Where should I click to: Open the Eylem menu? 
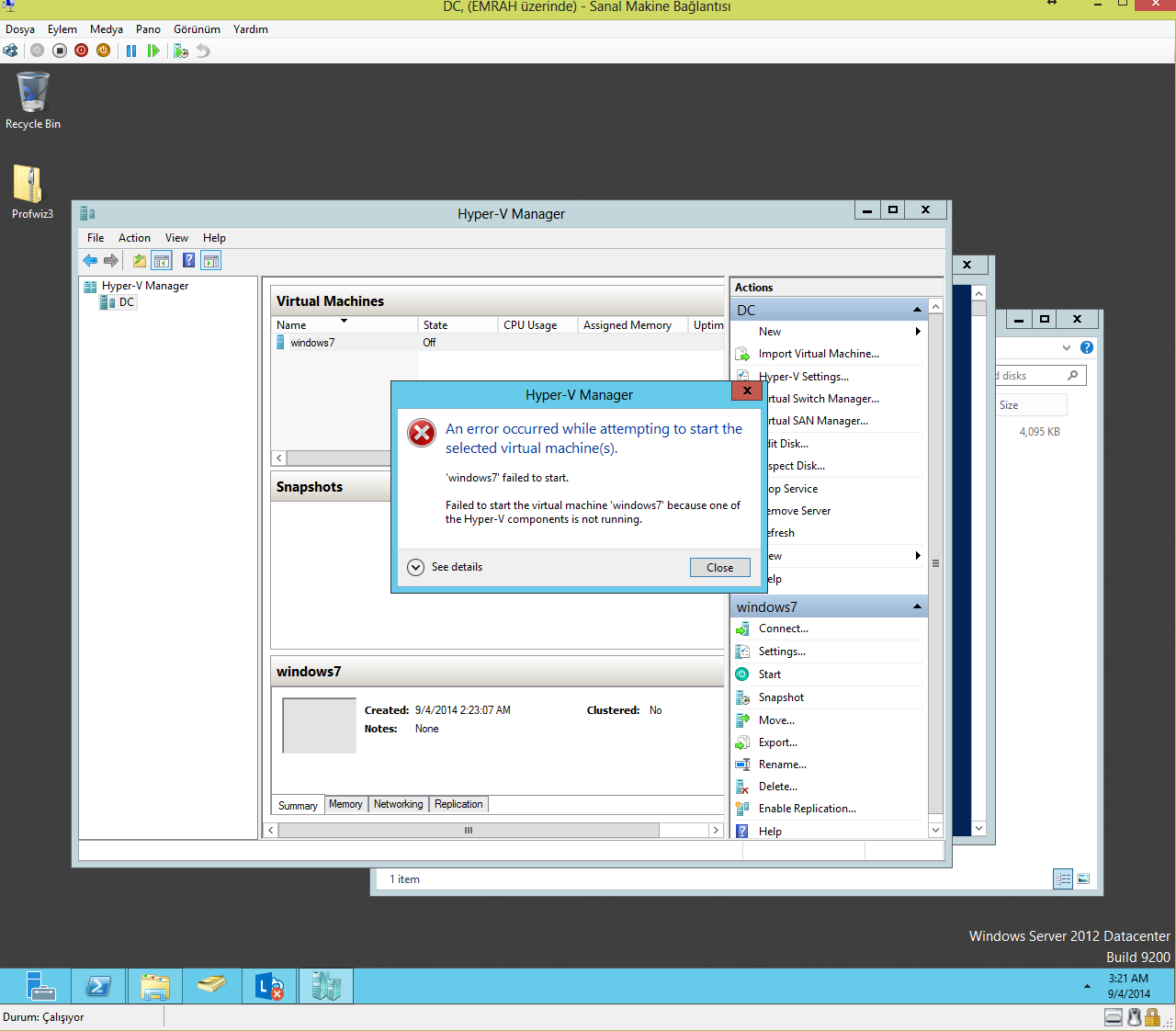62,29
